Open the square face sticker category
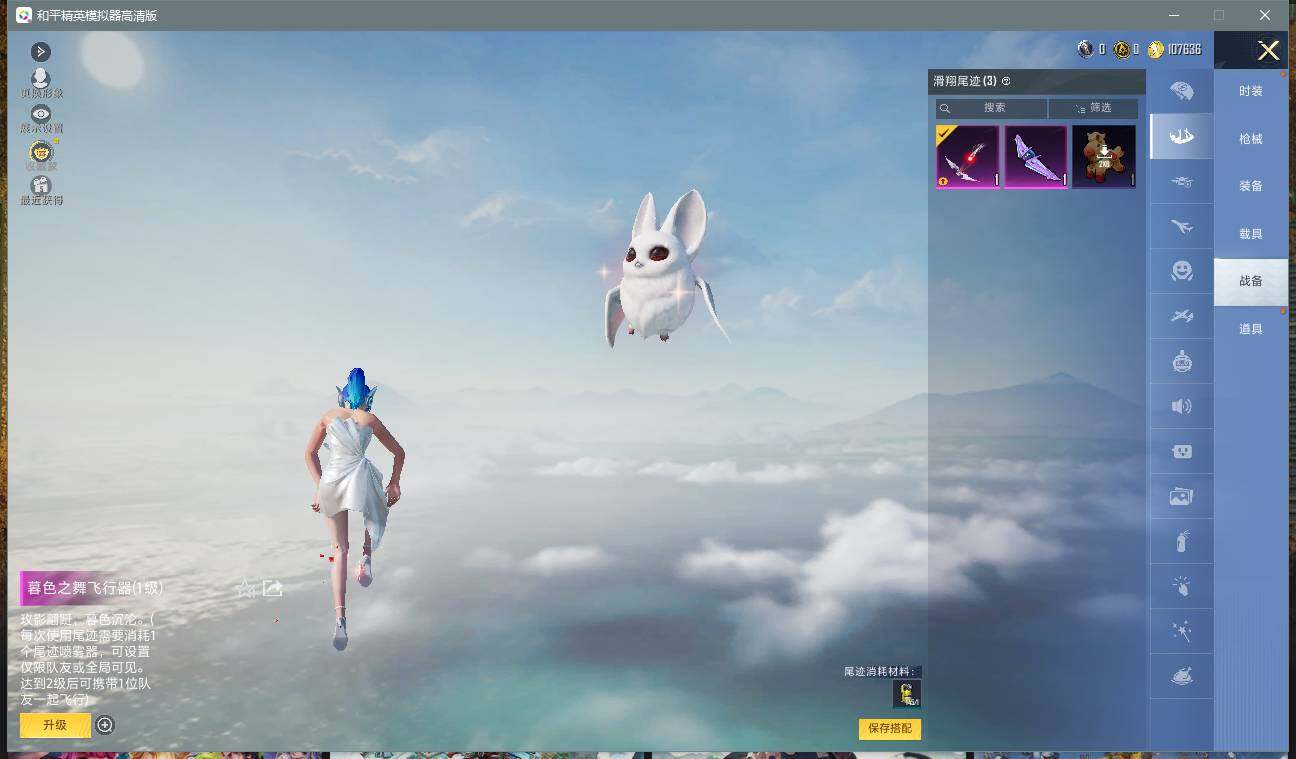The width and height of the screenshot is (1296, 759). [1181, 451]
